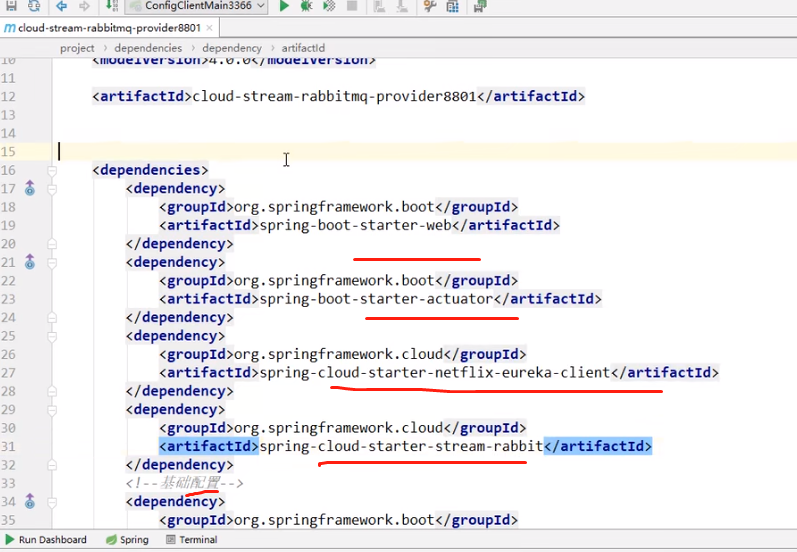Image resolution: width=797 pixels, height=552 pixels.
Task: Open Settings via the wrench icon
Action: (x=430, y=6)
